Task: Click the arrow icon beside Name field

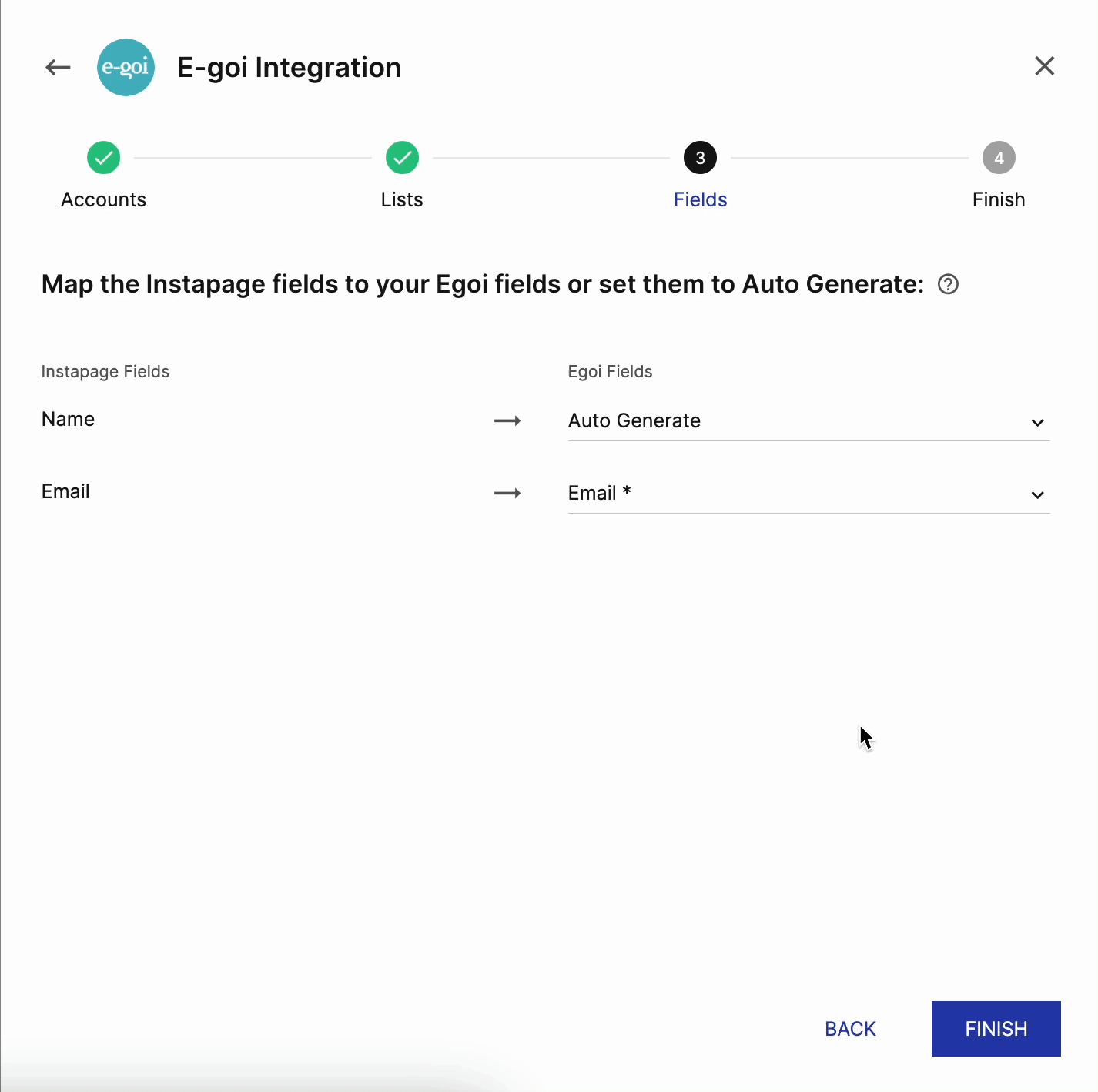Action: (x=507, y=420)
